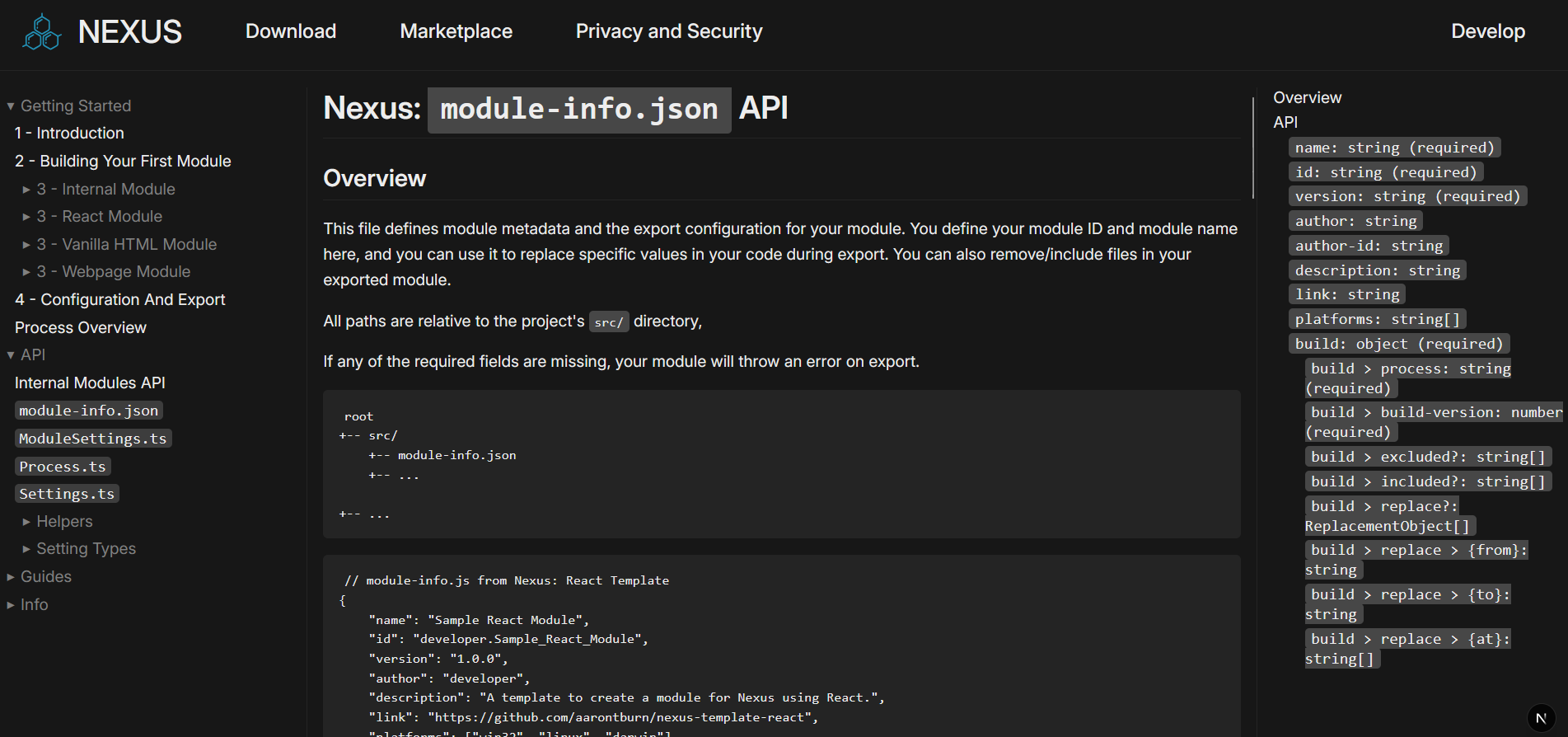
Task: Click the table of contents scrollbar
Action: point(1253,148)
